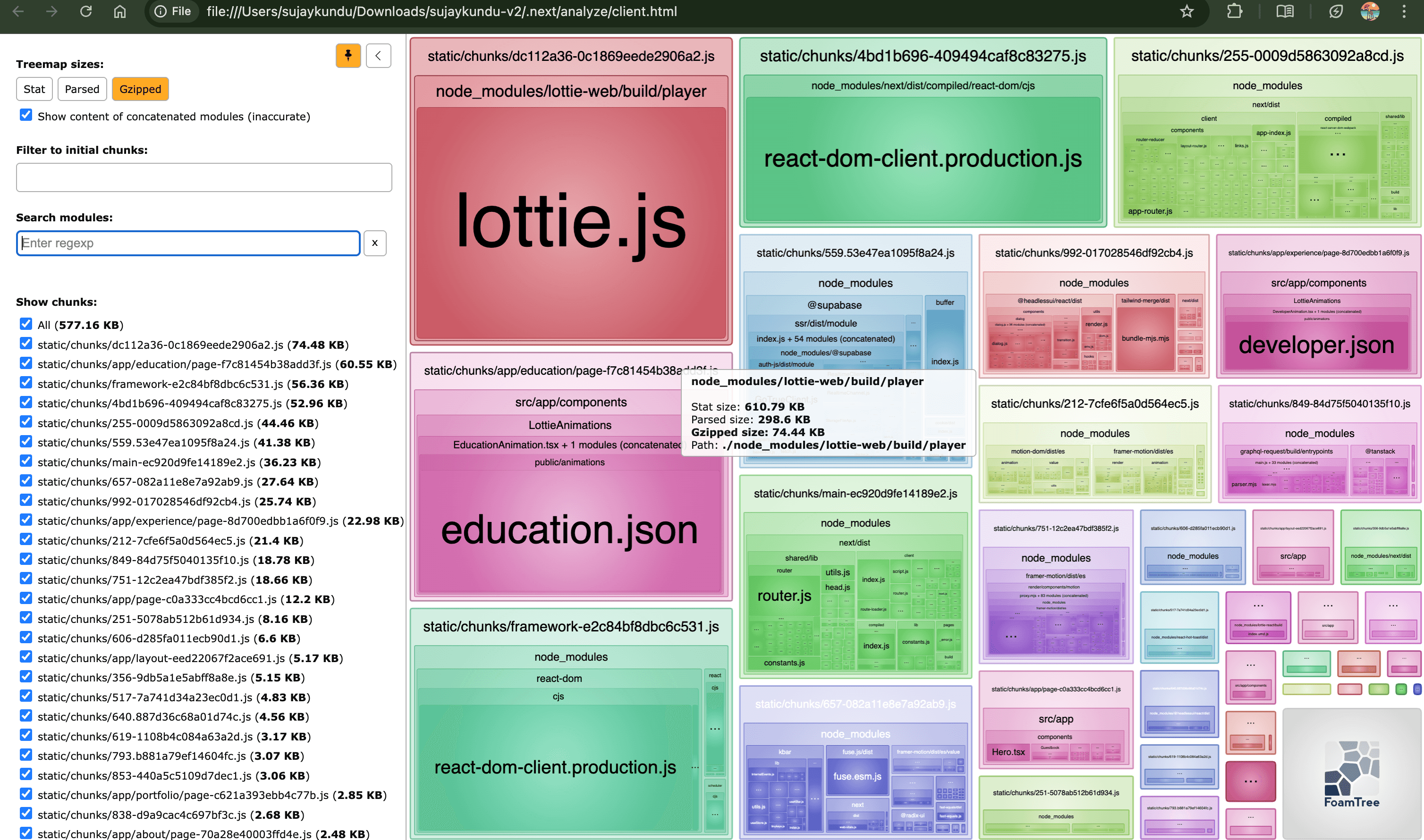The image size is (1424, 840).
Task: Click the browser back arrow
Action: [18, 11]
